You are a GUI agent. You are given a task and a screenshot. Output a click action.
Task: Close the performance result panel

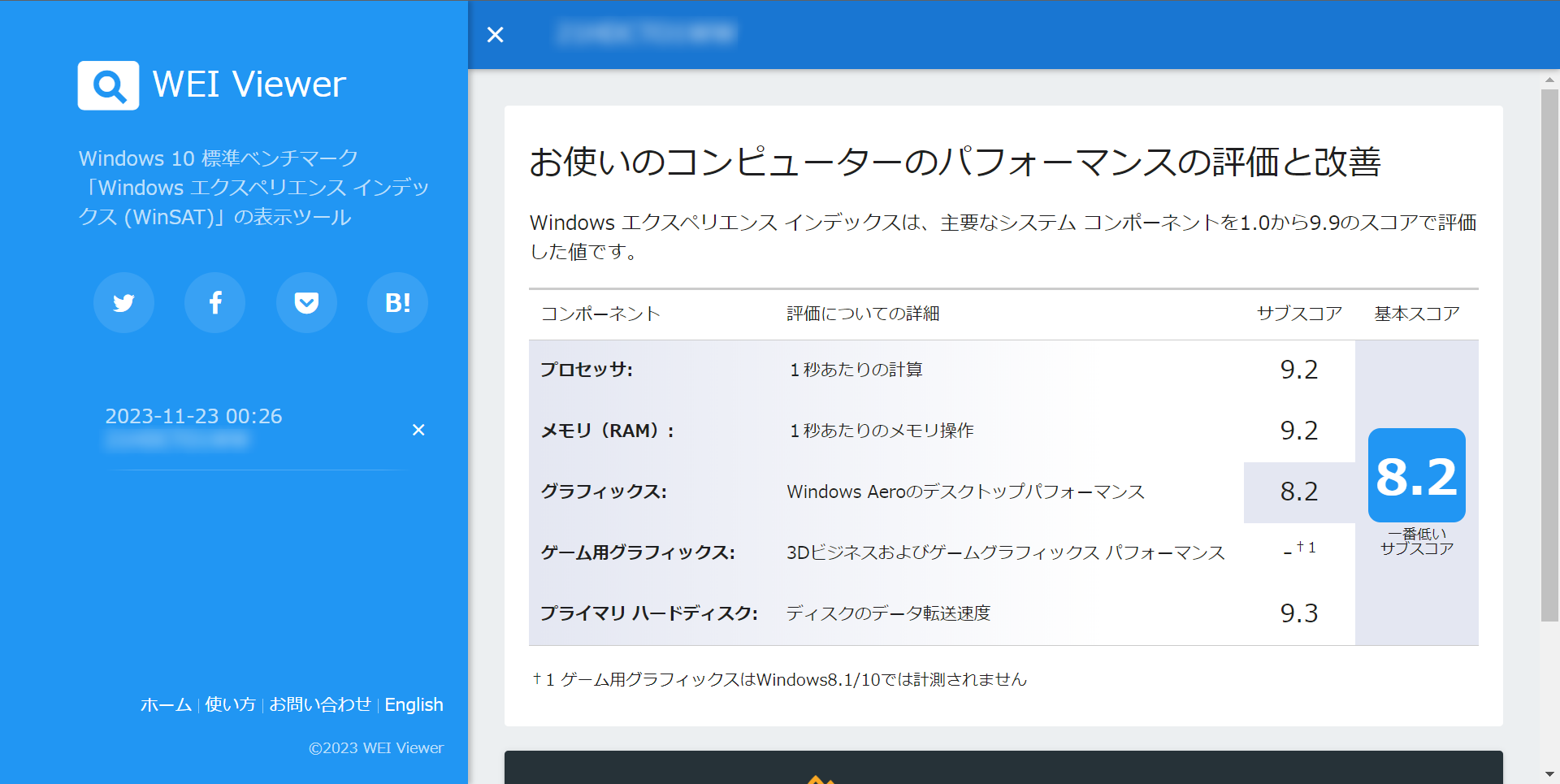coord(496,35)
